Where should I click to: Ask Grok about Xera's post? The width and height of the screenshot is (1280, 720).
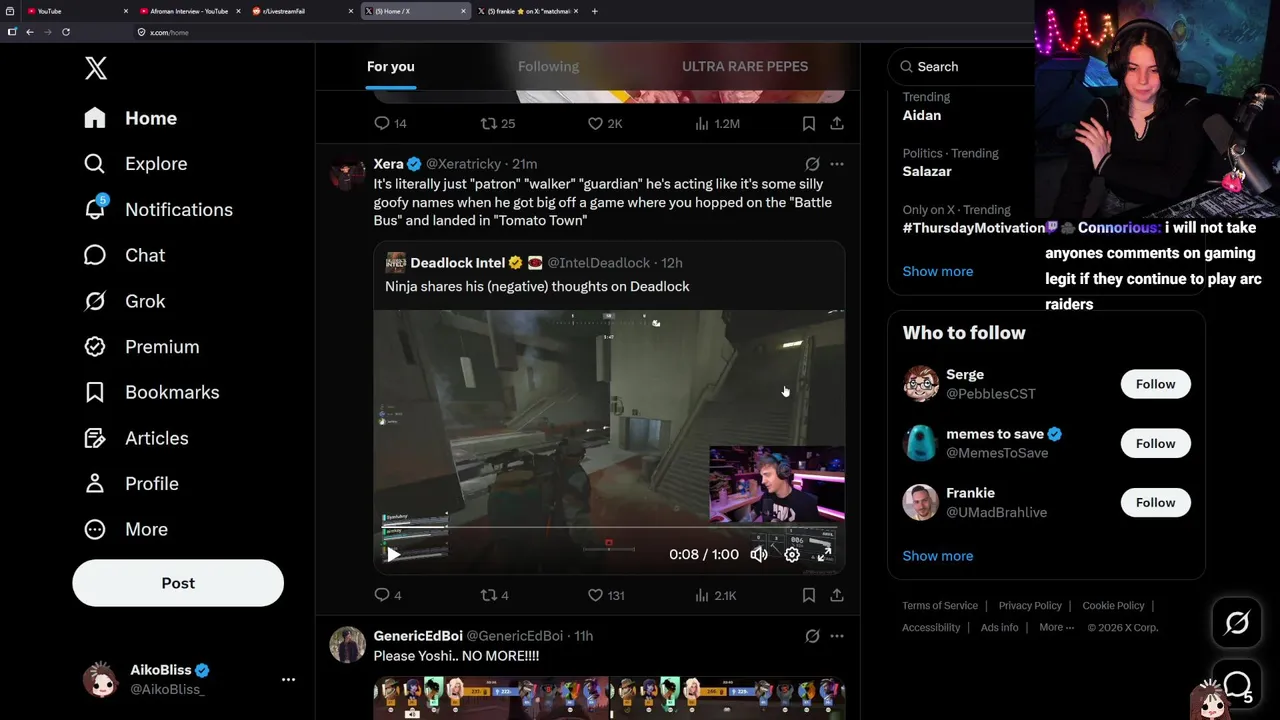[812, 163]
